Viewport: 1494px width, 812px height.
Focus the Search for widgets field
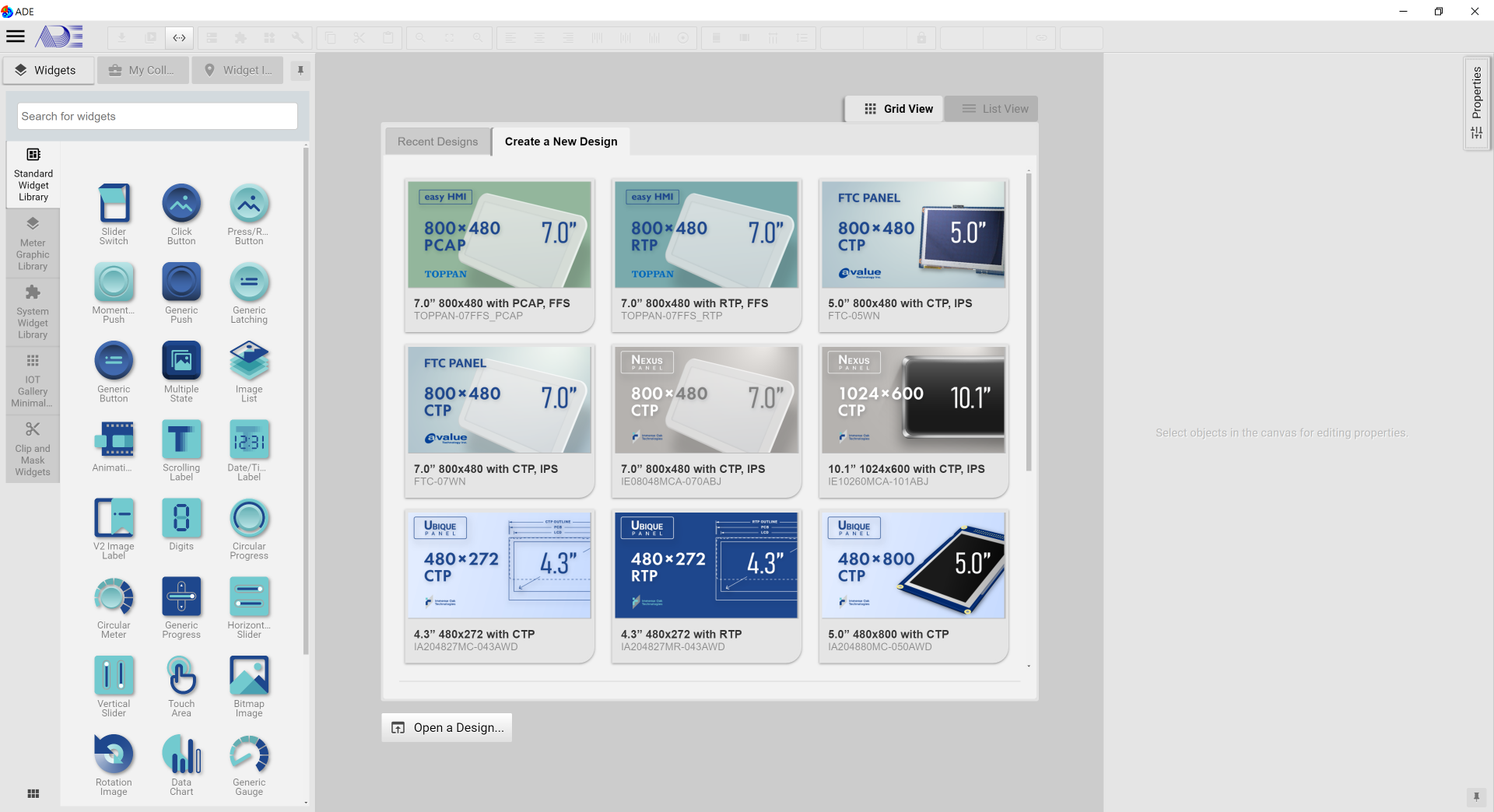click(x=157, y=116)
